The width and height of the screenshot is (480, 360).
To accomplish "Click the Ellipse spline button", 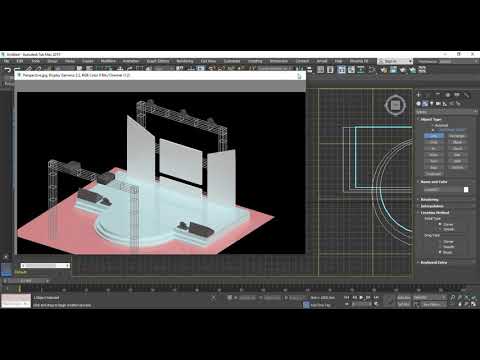I will click(457, 142).
